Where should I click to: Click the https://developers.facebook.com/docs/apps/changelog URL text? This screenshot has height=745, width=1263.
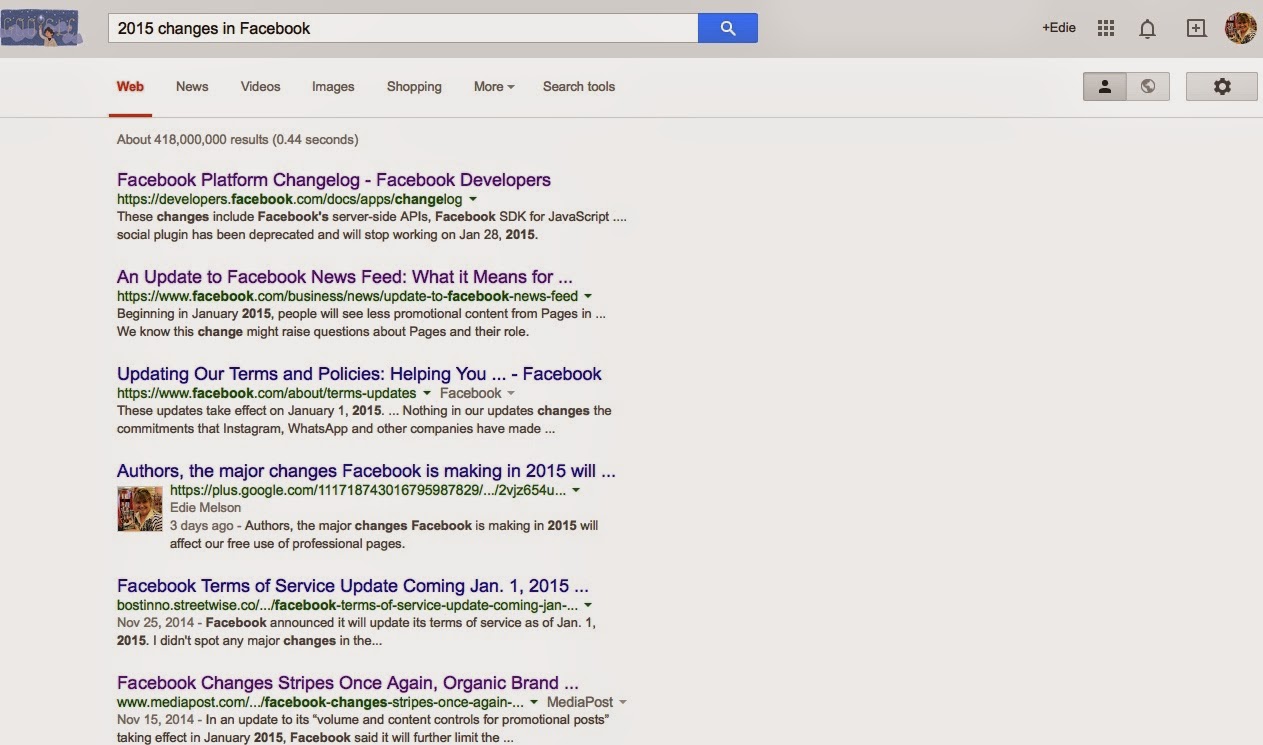(x=290, y=200)
